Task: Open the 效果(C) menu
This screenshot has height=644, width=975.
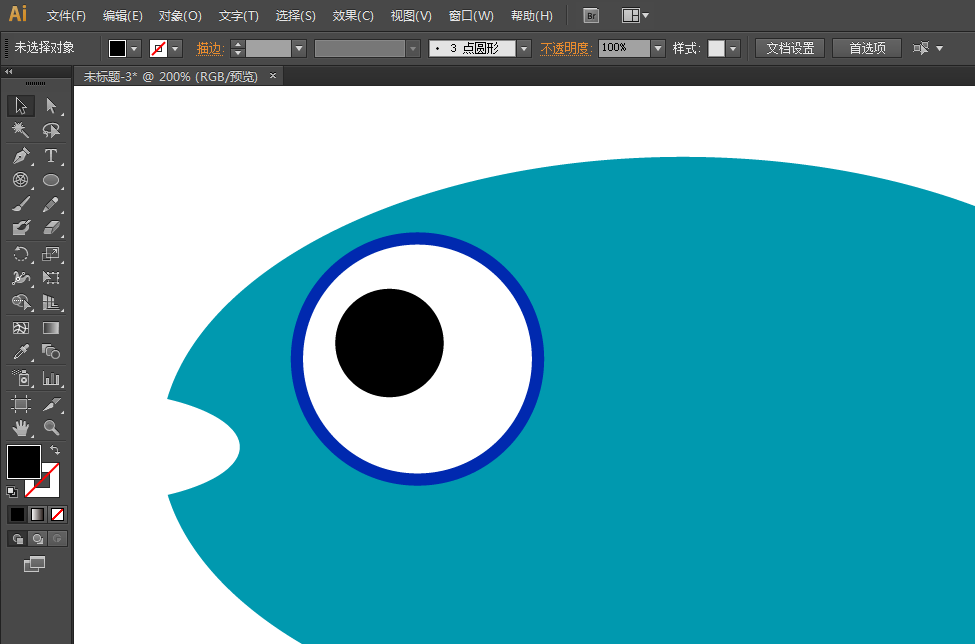Action: click(x=353, y=16)
